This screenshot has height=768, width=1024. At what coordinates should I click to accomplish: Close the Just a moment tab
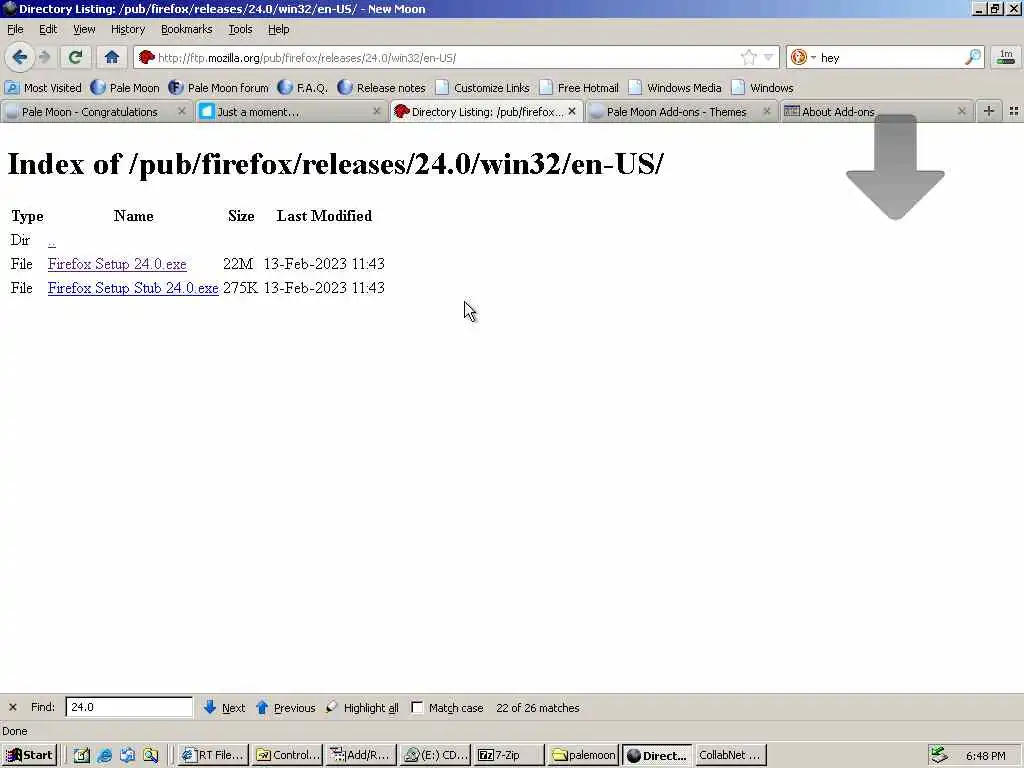click(x=376, y=112)
